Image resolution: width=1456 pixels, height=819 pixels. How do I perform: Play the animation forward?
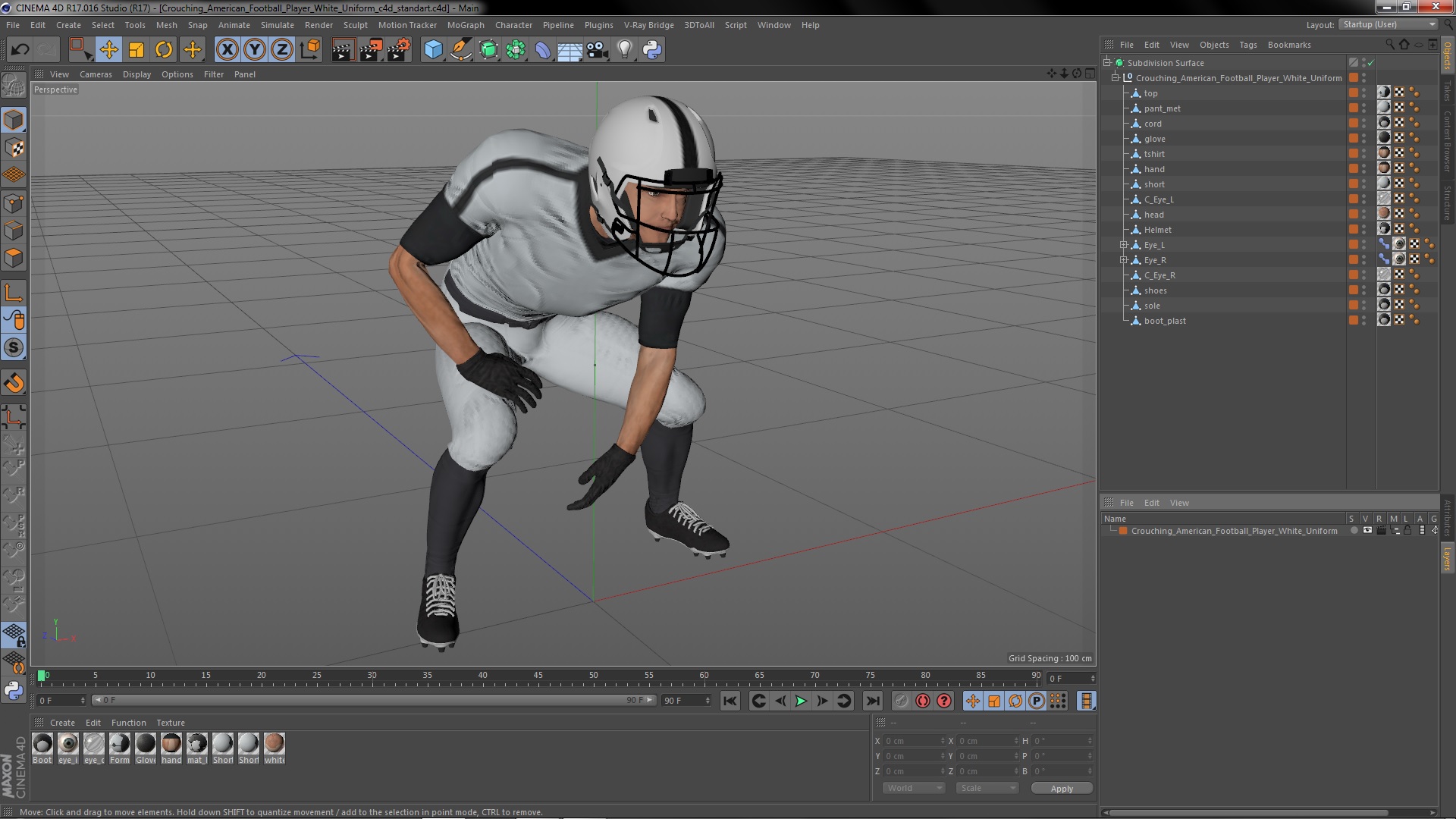tap(801, 701)
